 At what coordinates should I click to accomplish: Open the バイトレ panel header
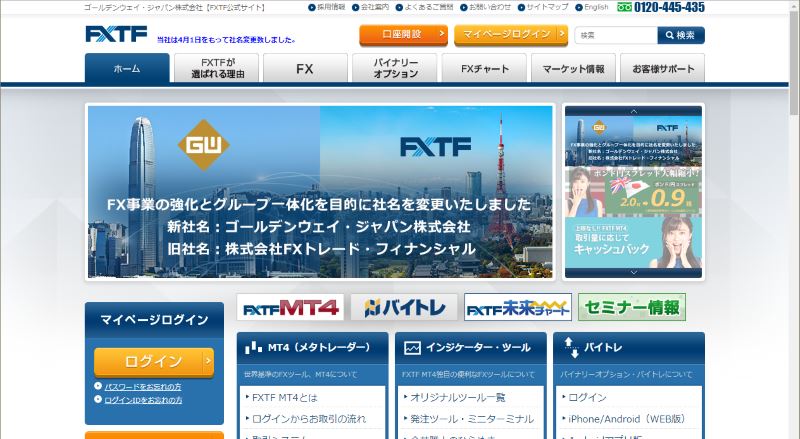tap(629, 348)
